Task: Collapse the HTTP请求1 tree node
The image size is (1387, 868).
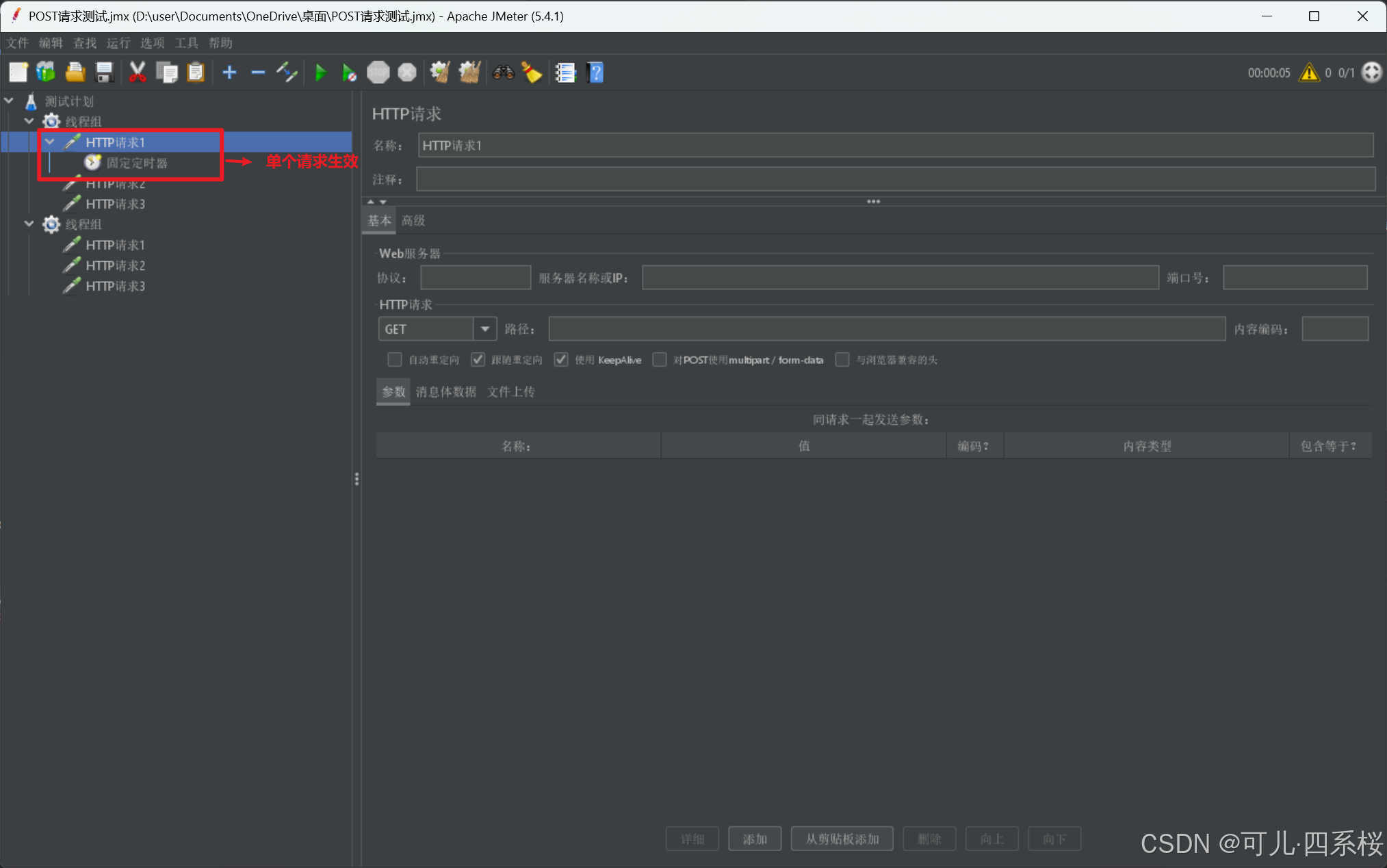Action: (50, 142)
